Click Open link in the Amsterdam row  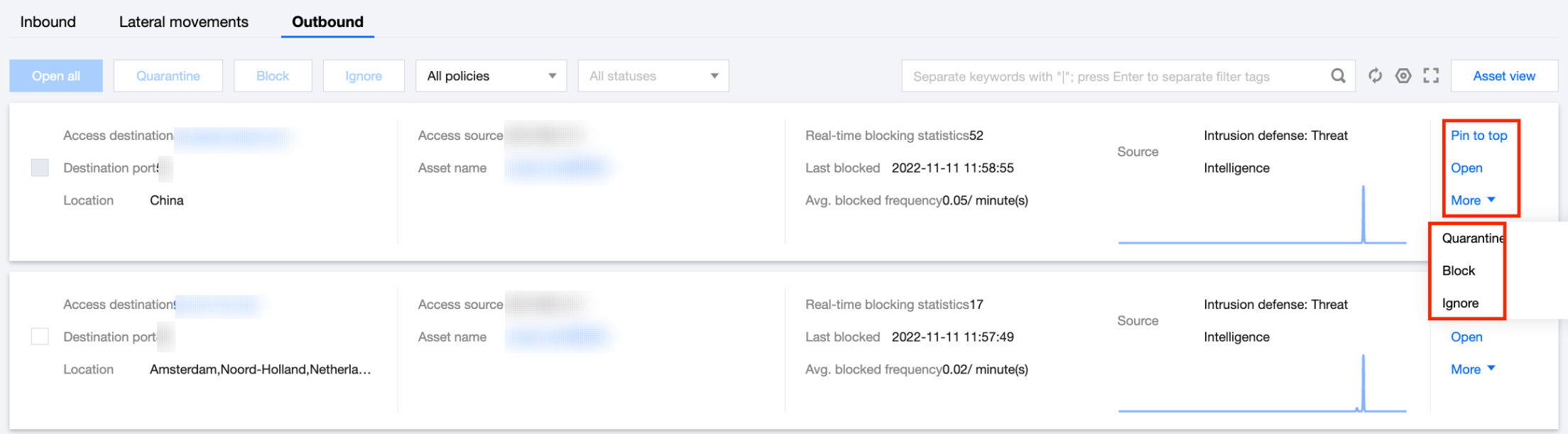[x=1466, y=337]
